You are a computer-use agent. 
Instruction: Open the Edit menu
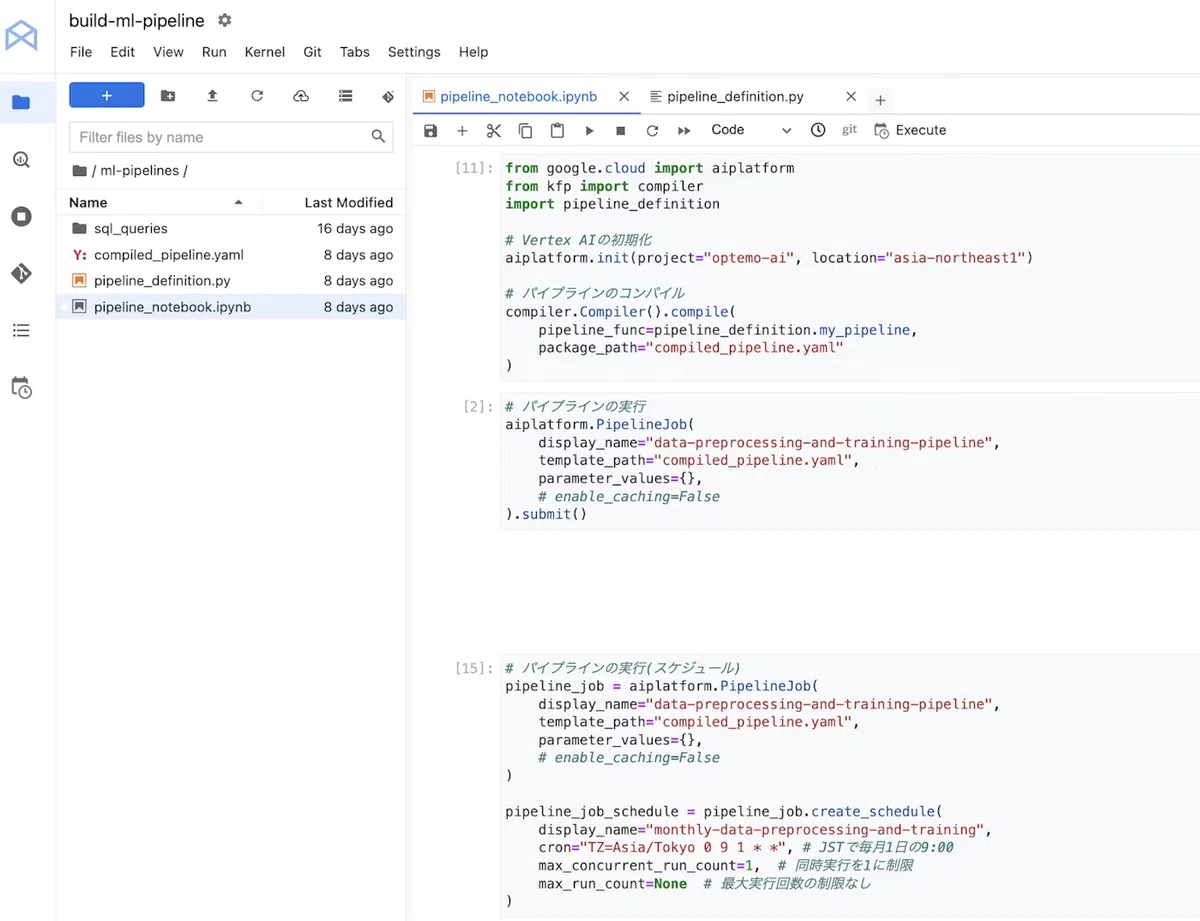tap(123, 52)
